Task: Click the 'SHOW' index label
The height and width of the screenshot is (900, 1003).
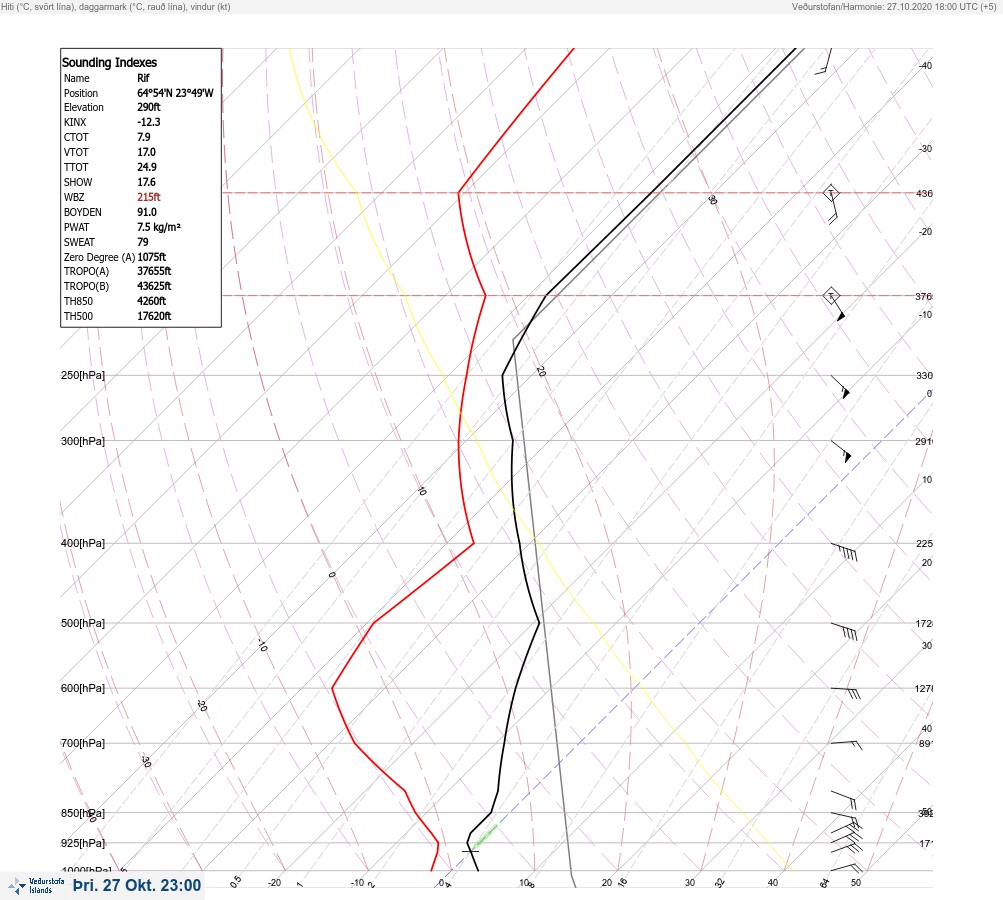Action: (78, 182)
